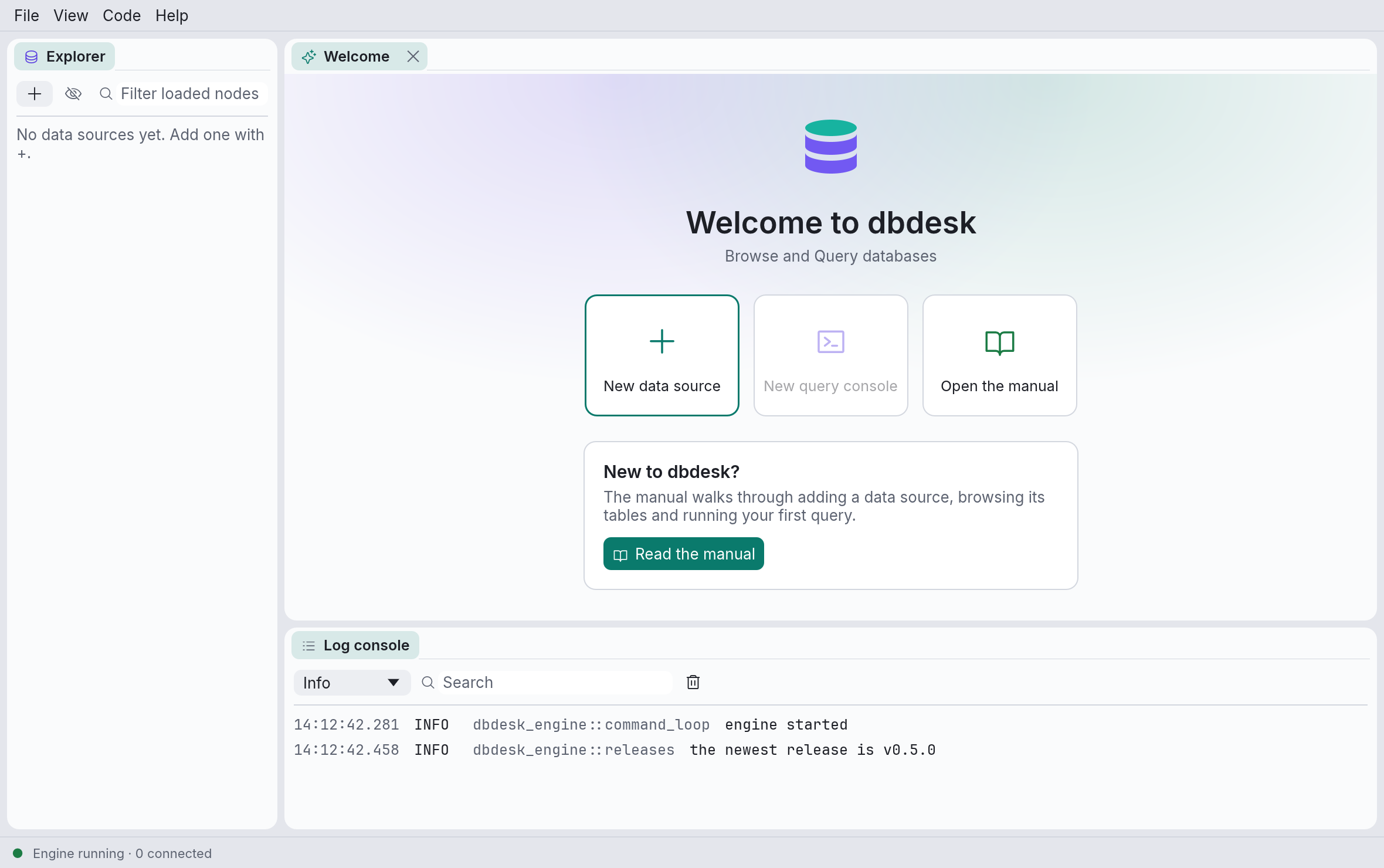Click the green engine status dot

[18, 853]
